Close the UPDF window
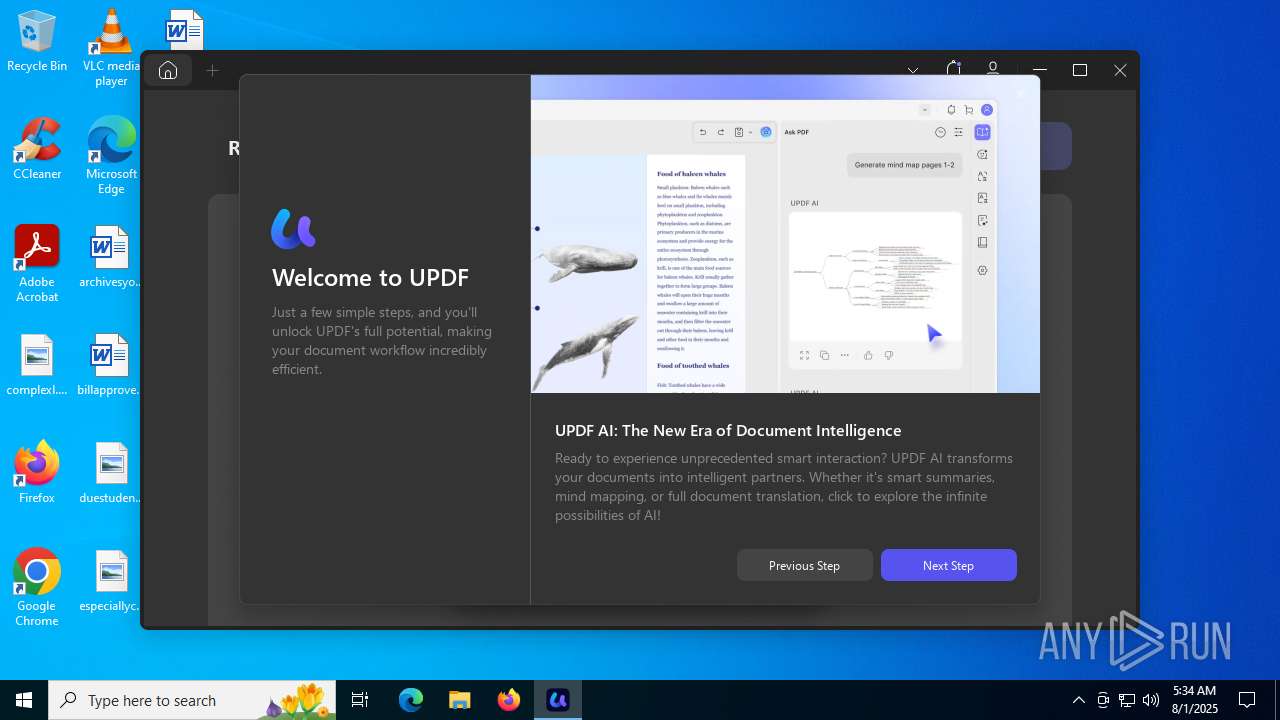 1120,70
